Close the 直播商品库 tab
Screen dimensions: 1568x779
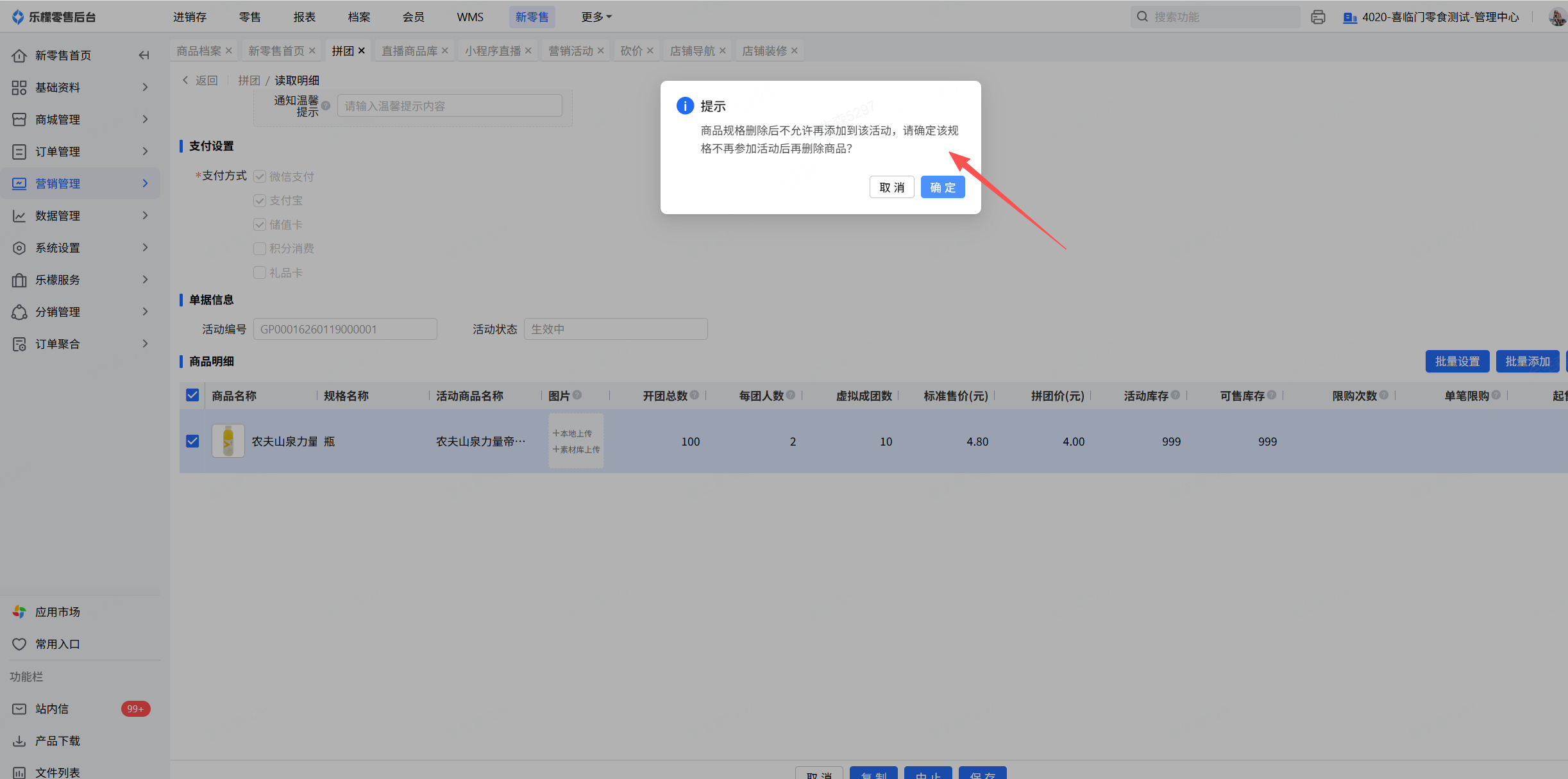pyautogui.click(x=445, y=51)
